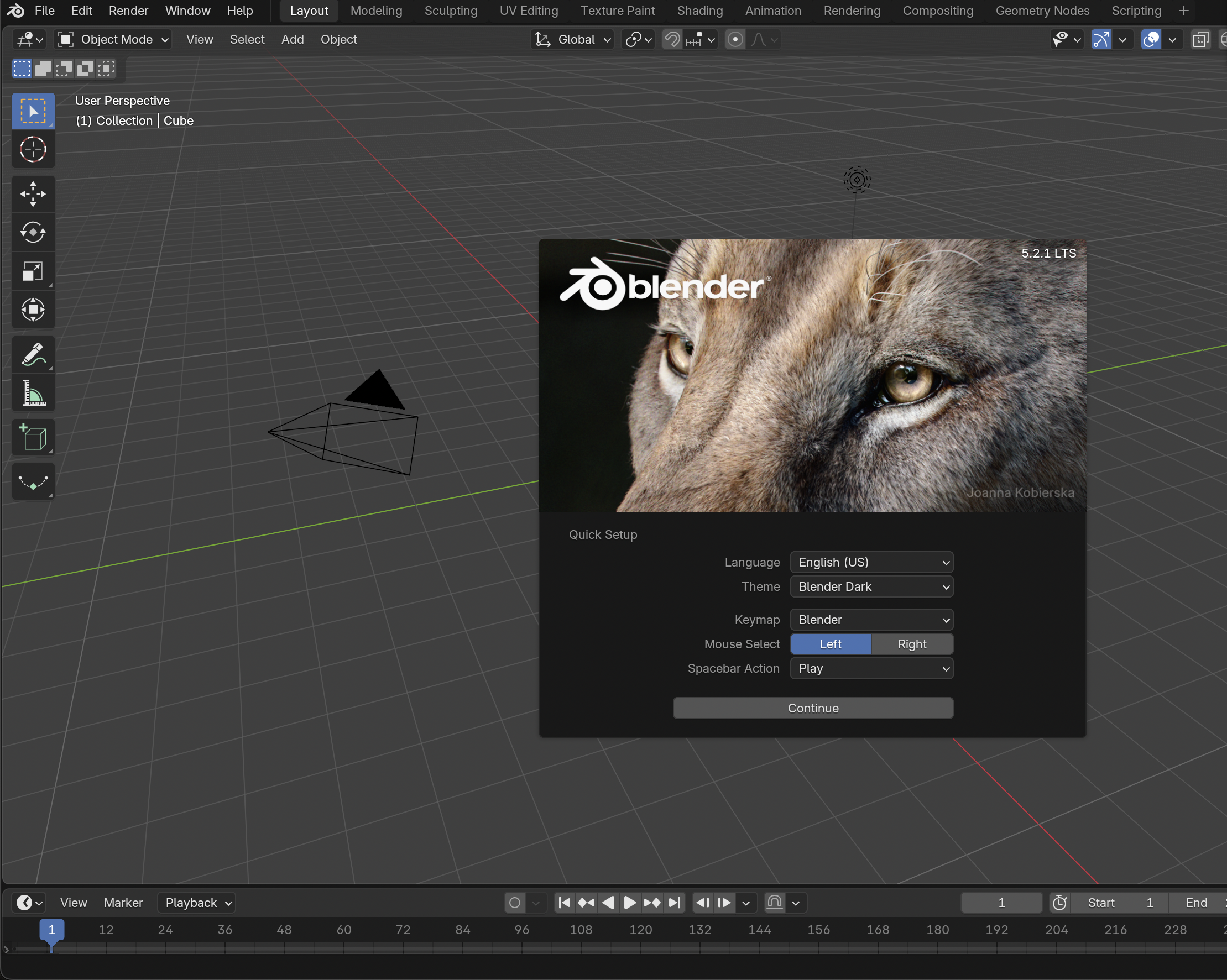Activate the 3D Cursor tool
The image size is (1227, 980).
tap(33, 150)
